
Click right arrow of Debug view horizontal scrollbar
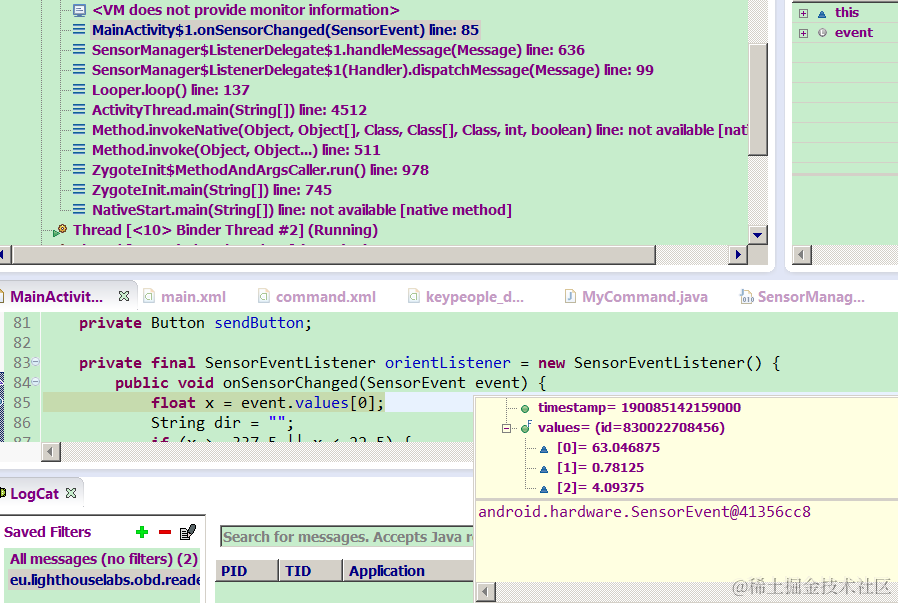[x=738, y=254]
